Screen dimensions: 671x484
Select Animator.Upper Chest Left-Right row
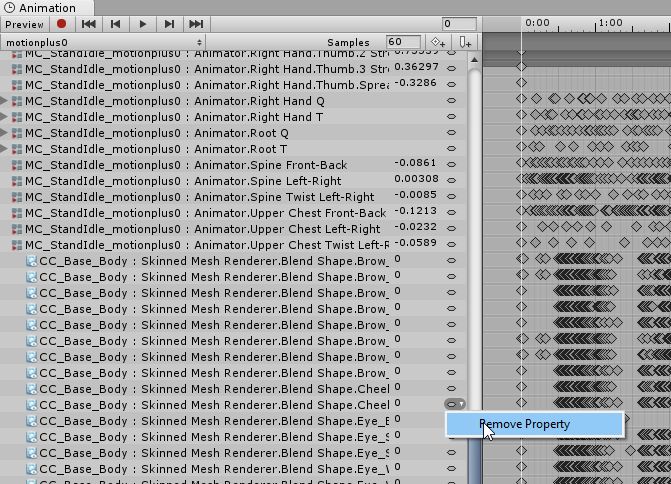pos(233,229)
